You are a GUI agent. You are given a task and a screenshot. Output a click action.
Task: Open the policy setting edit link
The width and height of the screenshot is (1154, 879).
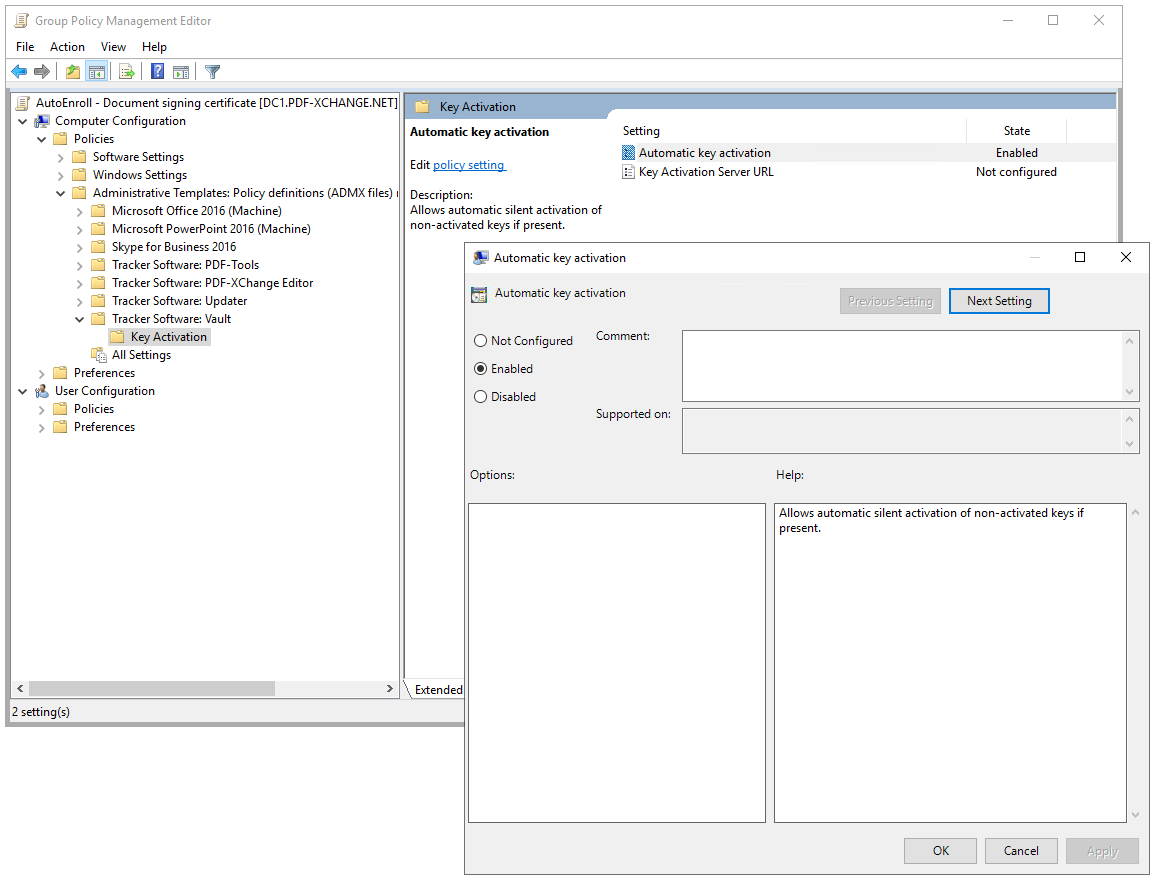pos(469,165)
